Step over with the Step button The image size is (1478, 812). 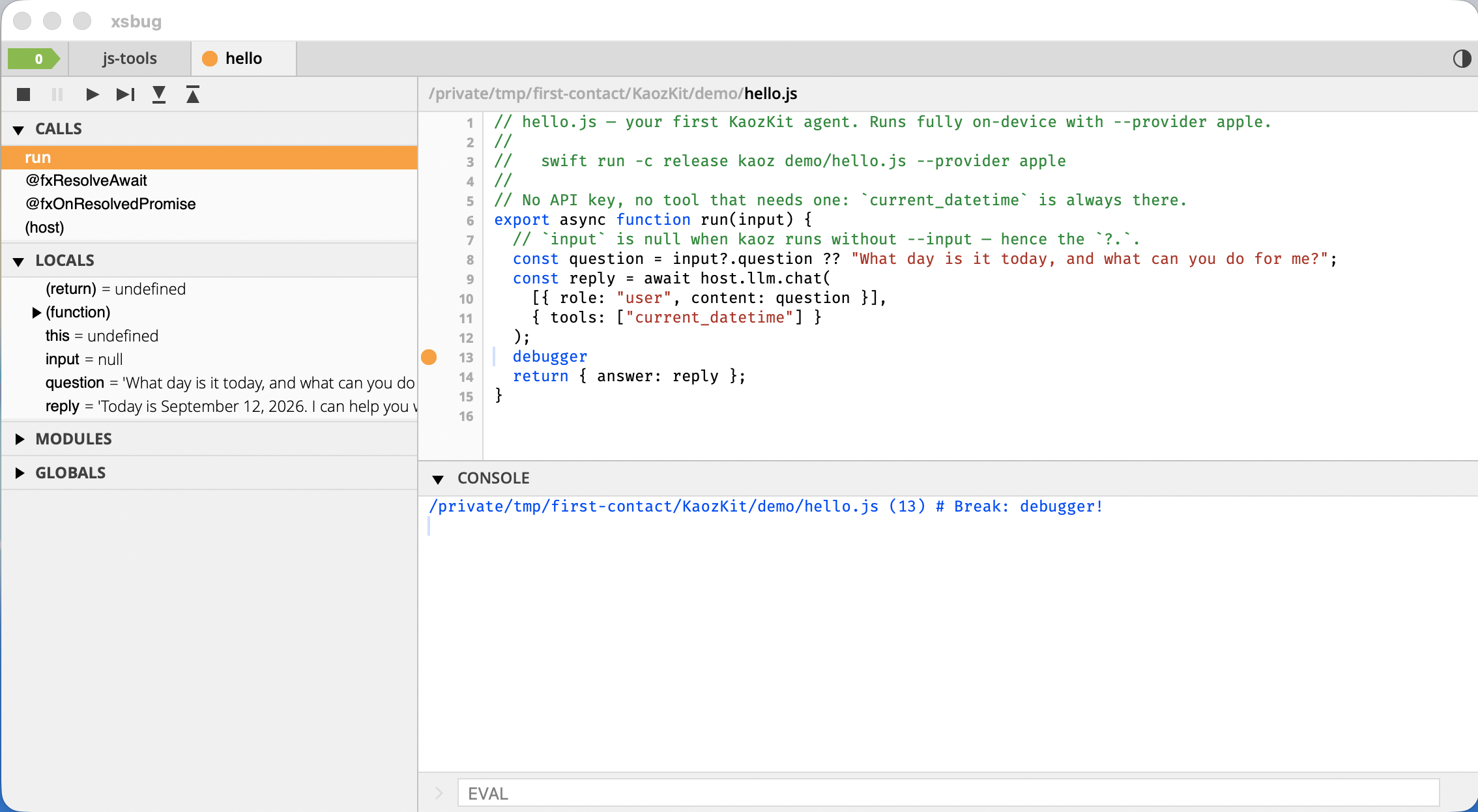(x=125, y=94)
